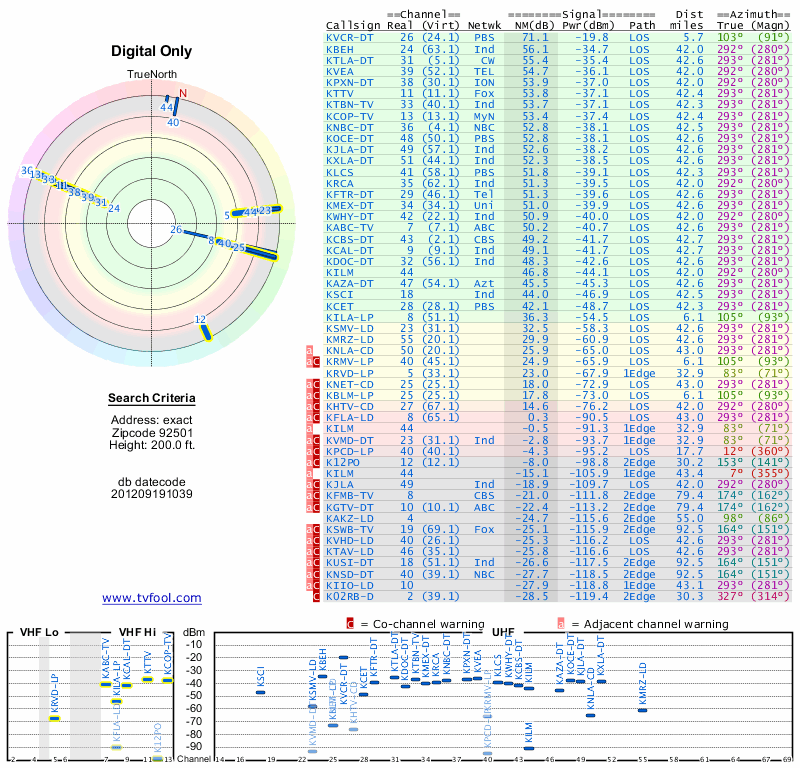Open the KVEA callsign table entry
Screen dimensions: 800x768
pos(340,71)
